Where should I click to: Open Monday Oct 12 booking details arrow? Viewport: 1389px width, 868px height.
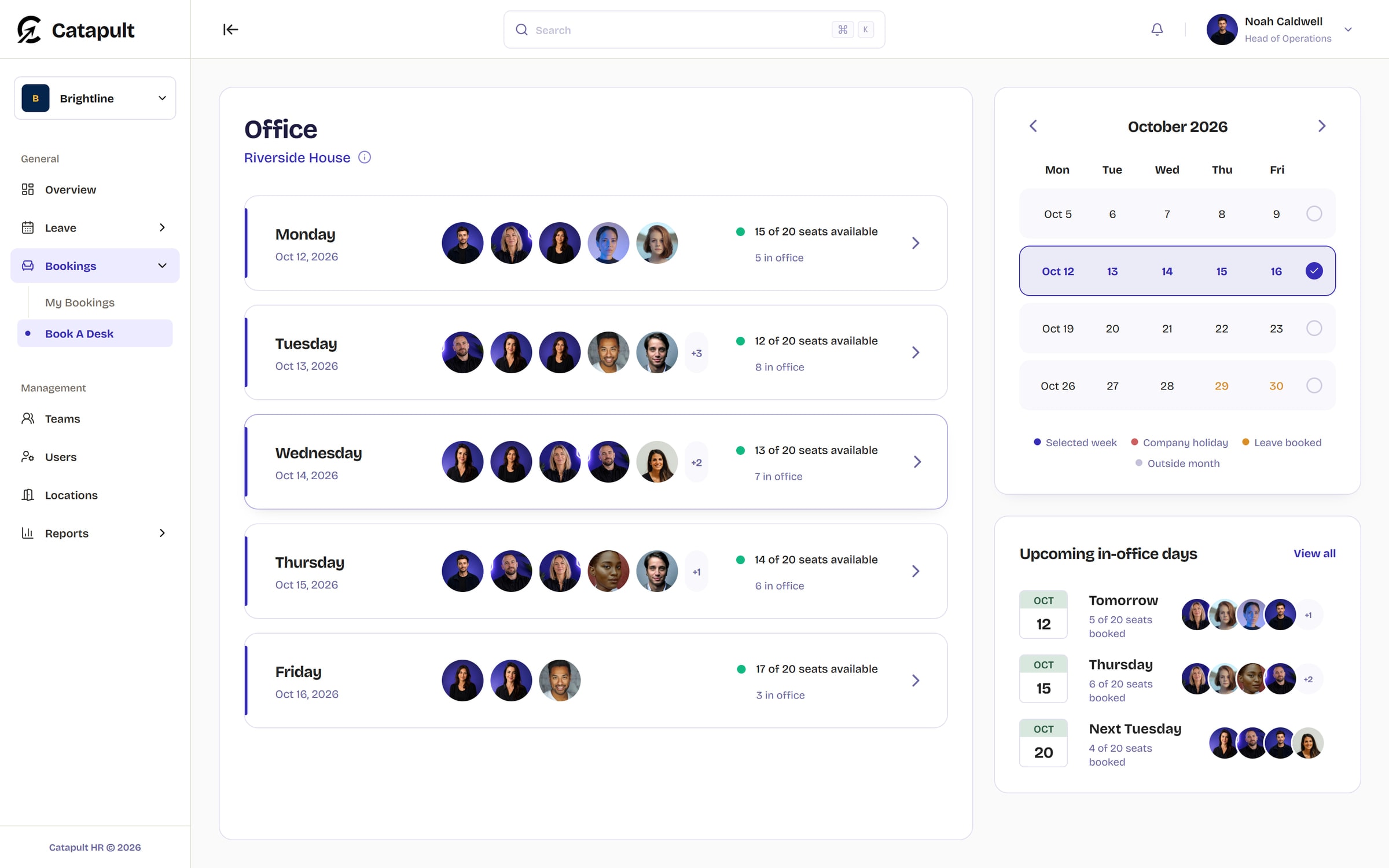(x=916, y=243)
